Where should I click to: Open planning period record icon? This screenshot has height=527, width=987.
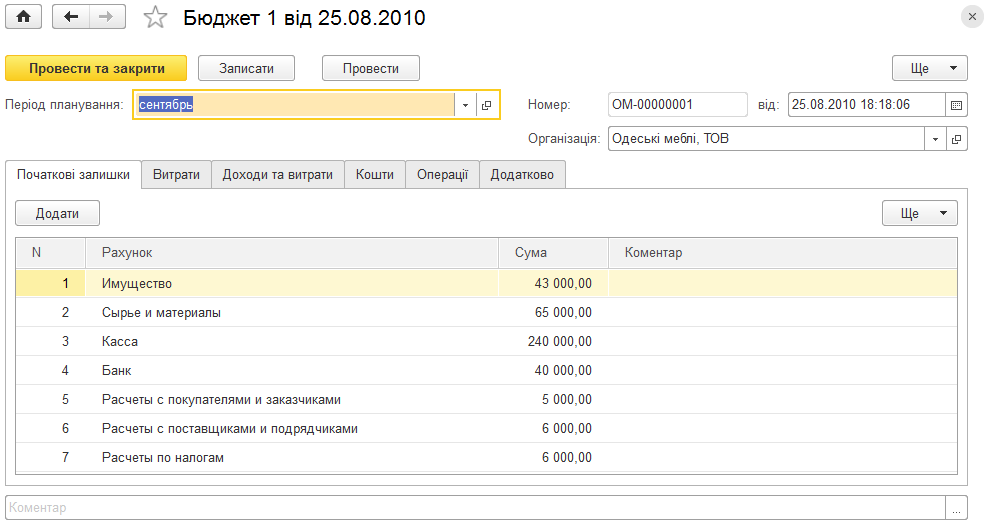pyautogui.click(x=487, y=105)
